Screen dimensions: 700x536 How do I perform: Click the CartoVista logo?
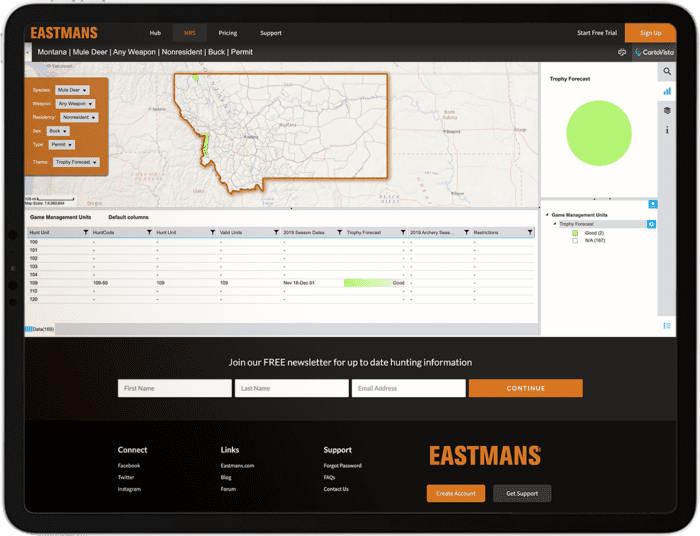654,52
